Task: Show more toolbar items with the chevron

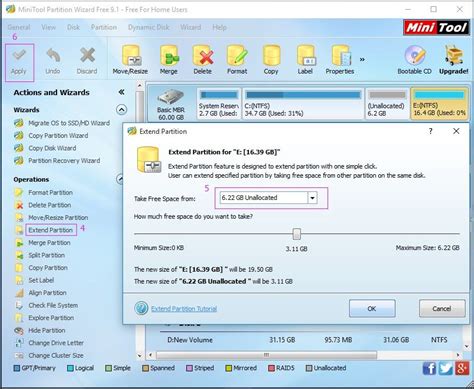Action: tap(362, 60)
